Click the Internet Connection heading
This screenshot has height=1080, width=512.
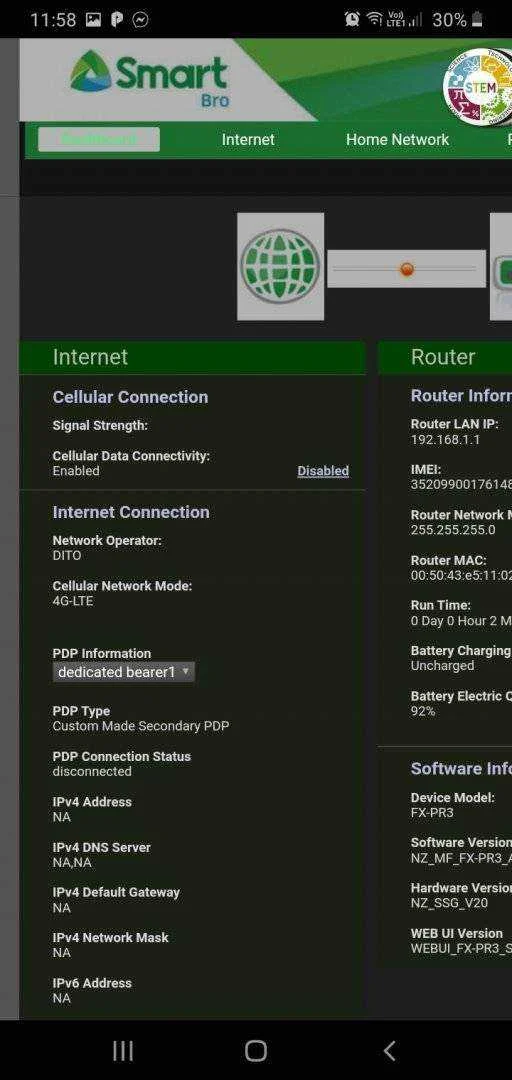[131, 512]
